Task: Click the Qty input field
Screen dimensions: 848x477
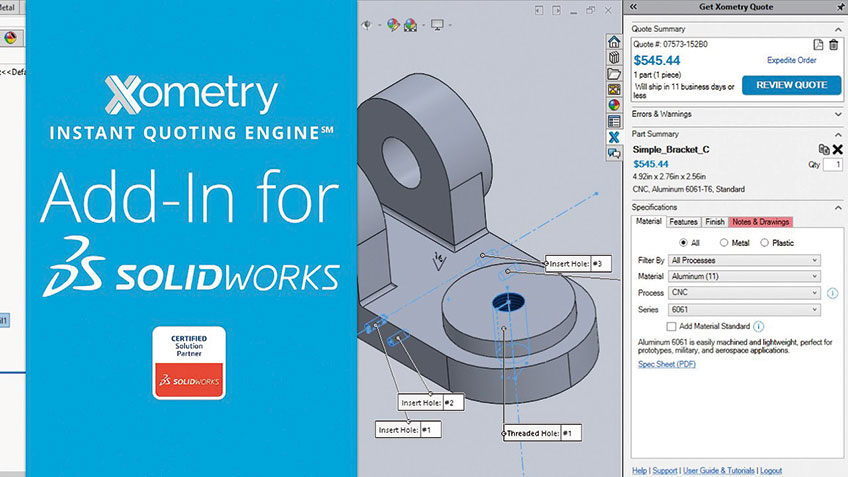Action: (832, 164)
